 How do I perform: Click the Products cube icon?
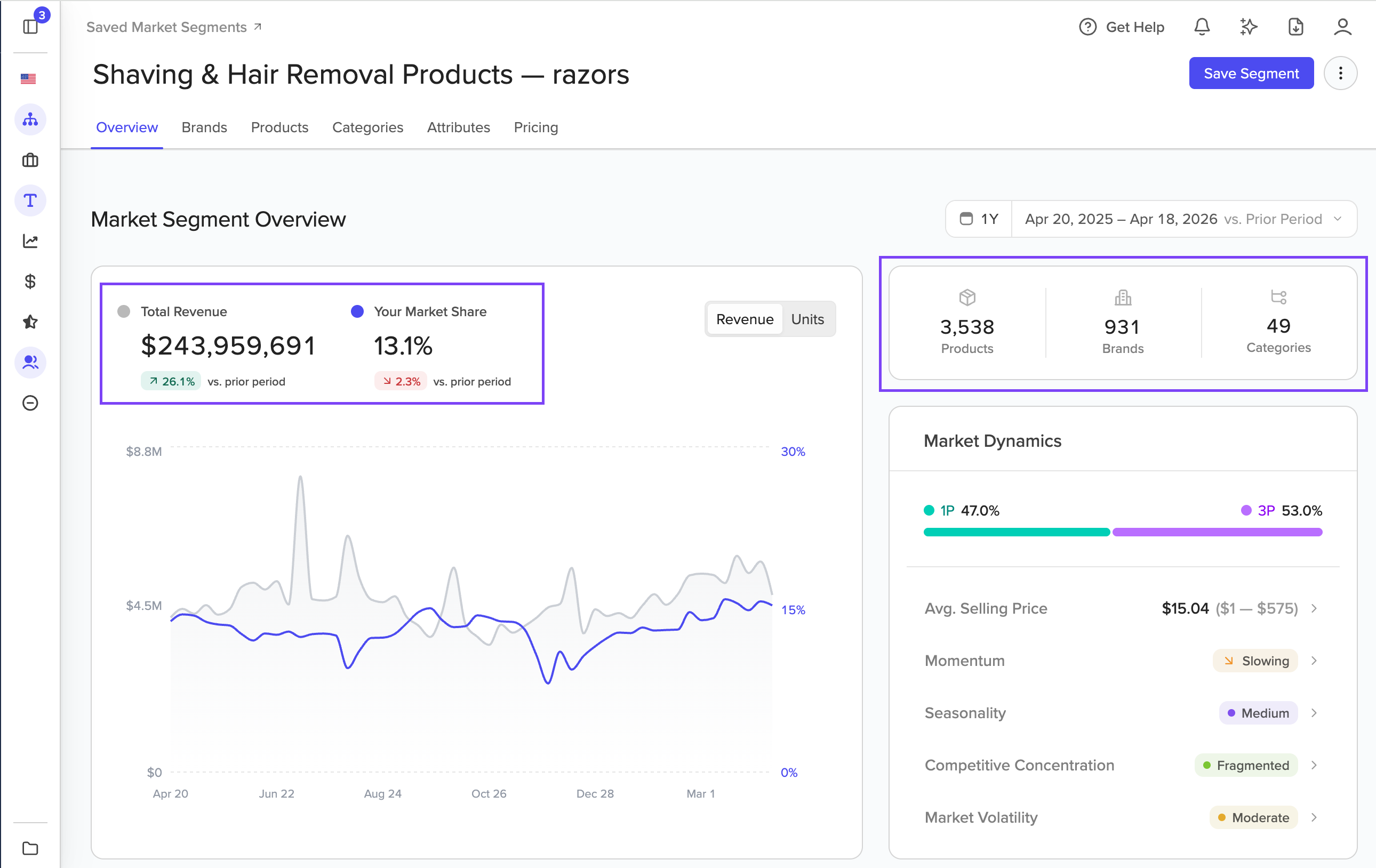coord(967,297)
